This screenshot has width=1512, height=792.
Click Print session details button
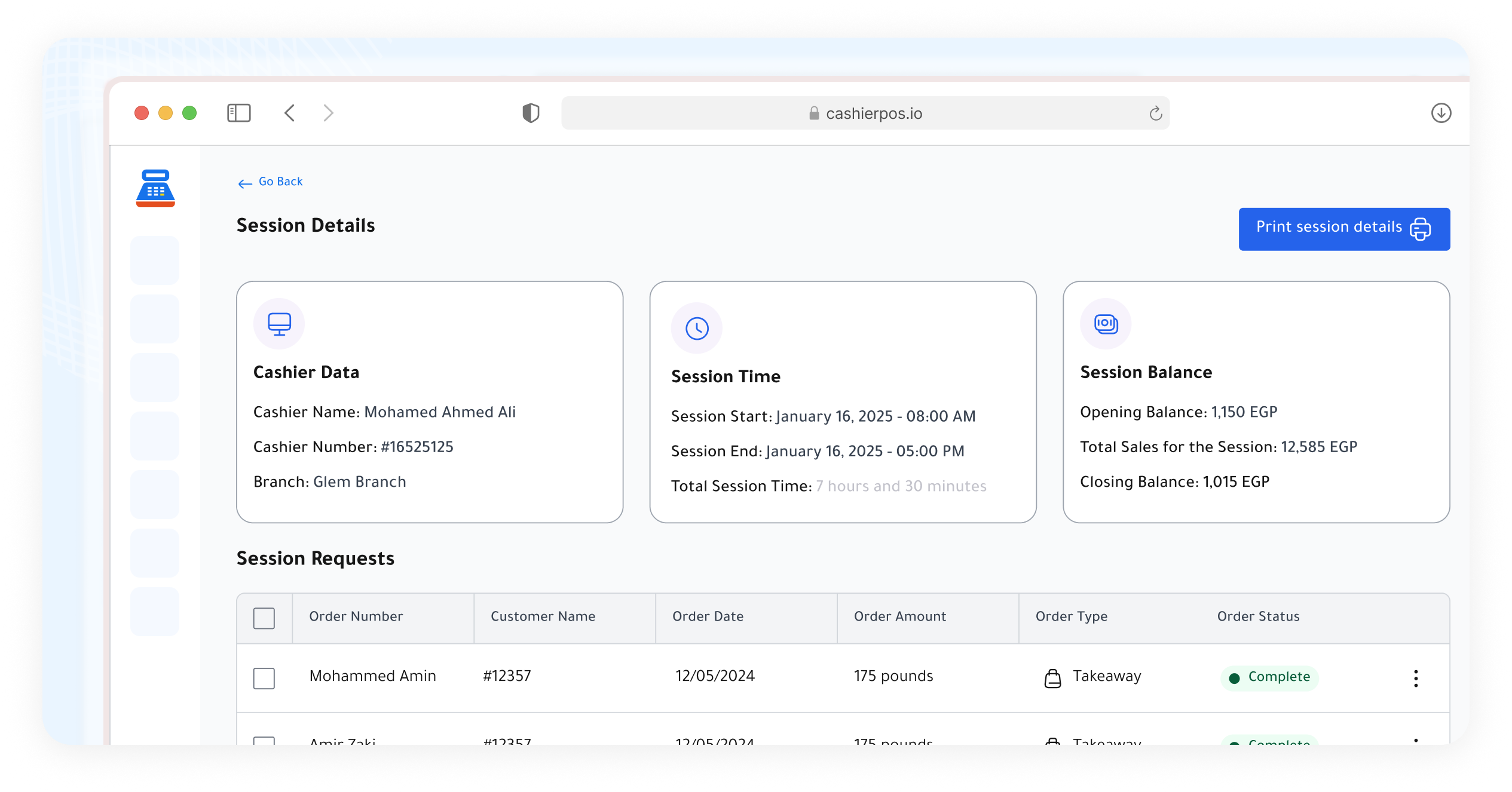coord(1344,229)
